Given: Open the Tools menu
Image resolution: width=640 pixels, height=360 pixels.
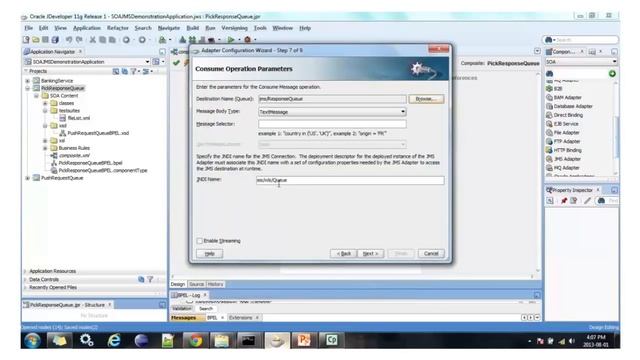Looking at the screenshot, I should coord(260,28).
